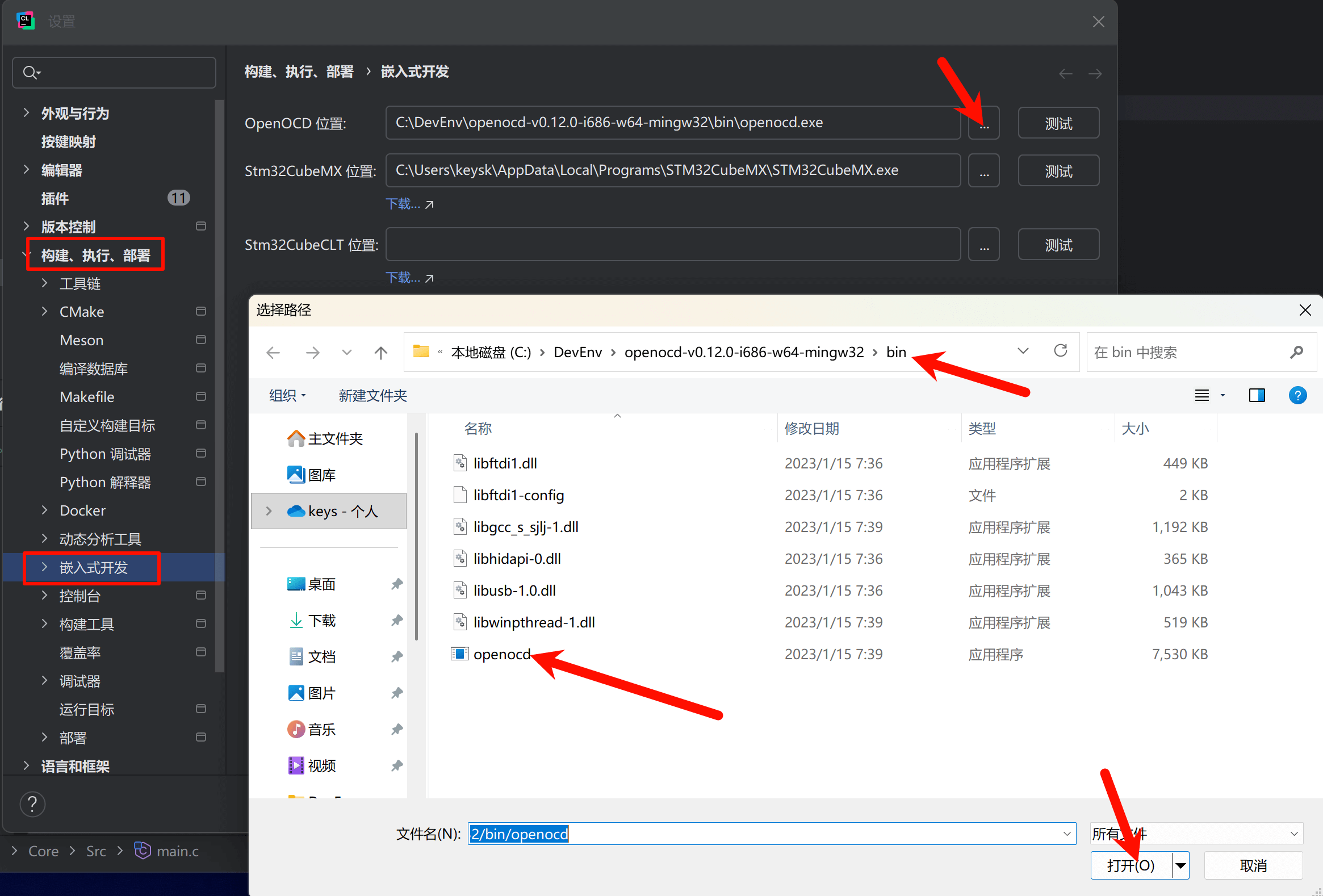Click the forward navigation arrow in settings header
1323x896 pixels.
(1094, 73)
